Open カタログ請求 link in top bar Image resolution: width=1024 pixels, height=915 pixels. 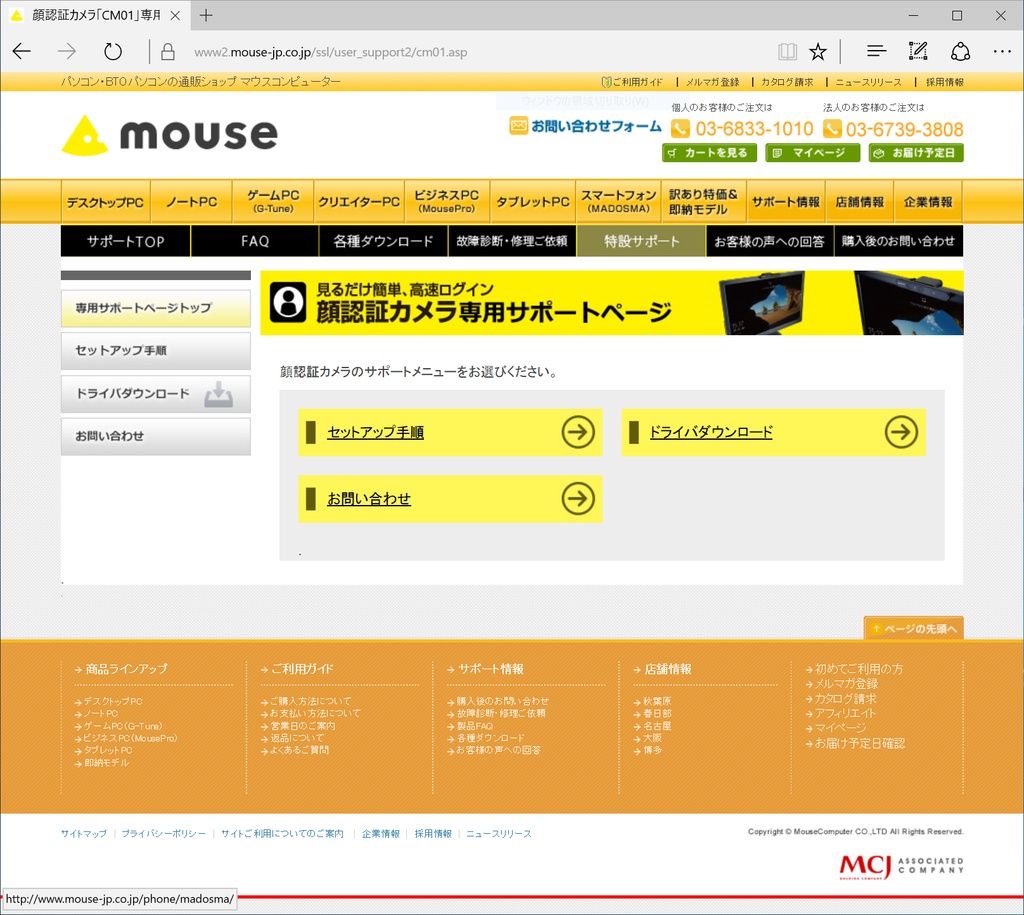tap(787, 82)
